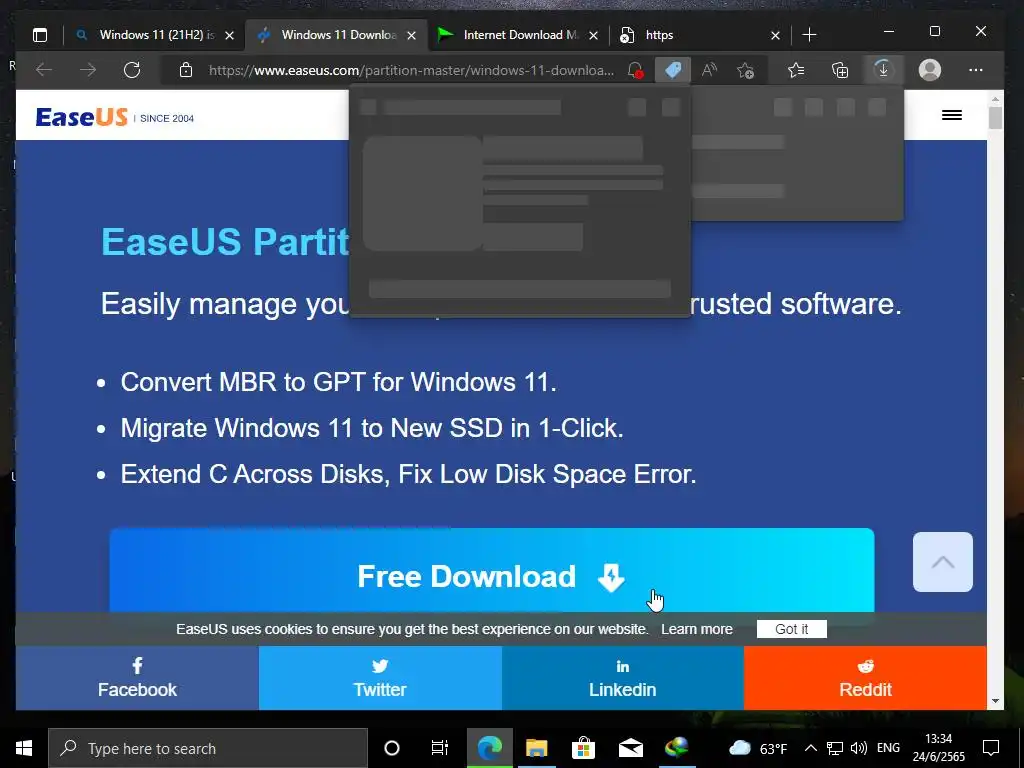Open Collections icon in toolbar
The width and height of the screenshot is (1024, 768).
[x=840, y=70]
